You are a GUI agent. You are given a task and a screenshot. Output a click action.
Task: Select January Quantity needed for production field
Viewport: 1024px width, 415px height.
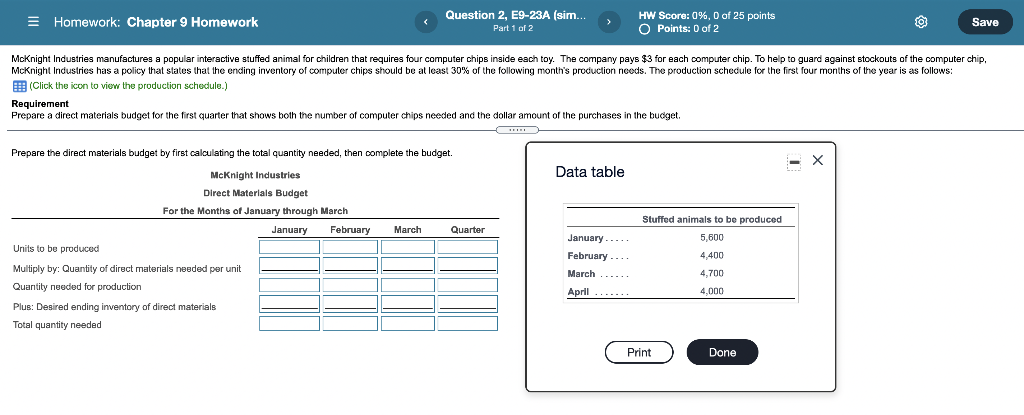[289, 285]
